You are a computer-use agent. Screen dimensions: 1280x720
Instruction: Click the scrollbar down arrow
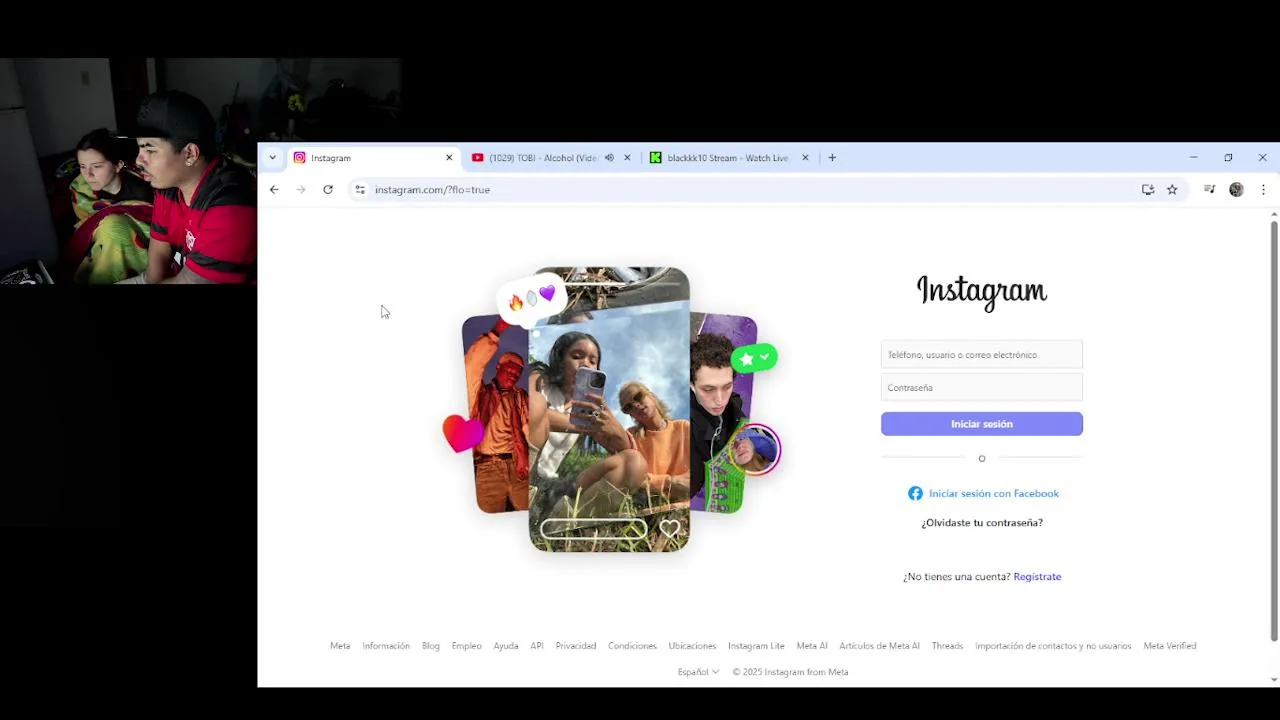pyautogui.click(x=1274, y=680)
